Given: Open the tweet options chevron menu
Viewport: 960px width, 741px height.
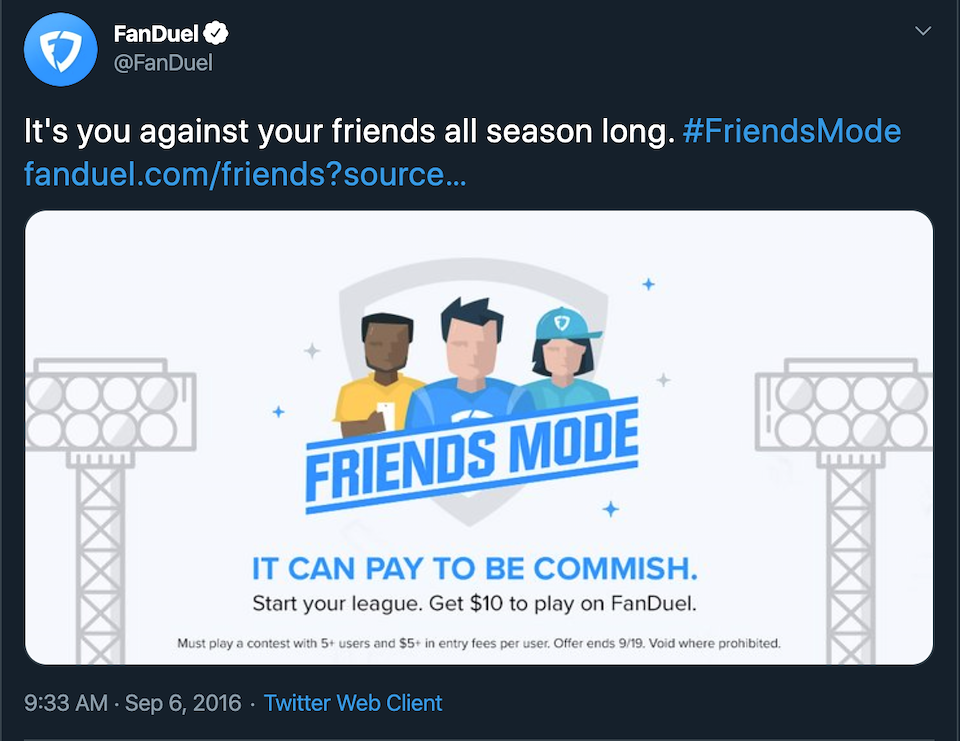Looking at the screenshot, I should [924, 32].
